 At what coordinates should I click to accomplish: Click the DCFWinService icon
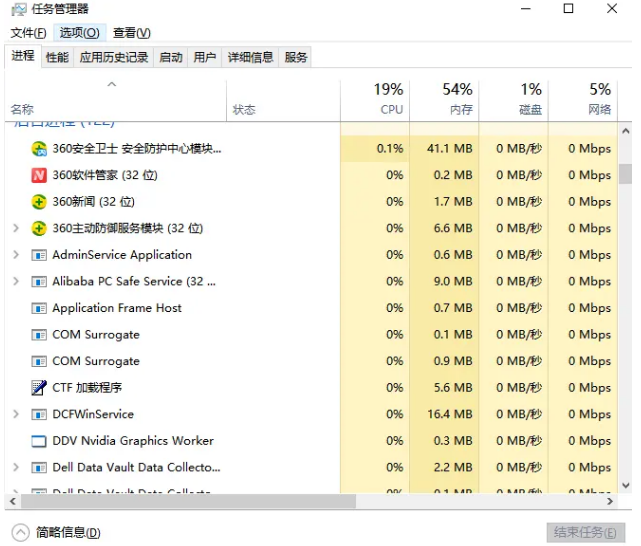point(39,415)
